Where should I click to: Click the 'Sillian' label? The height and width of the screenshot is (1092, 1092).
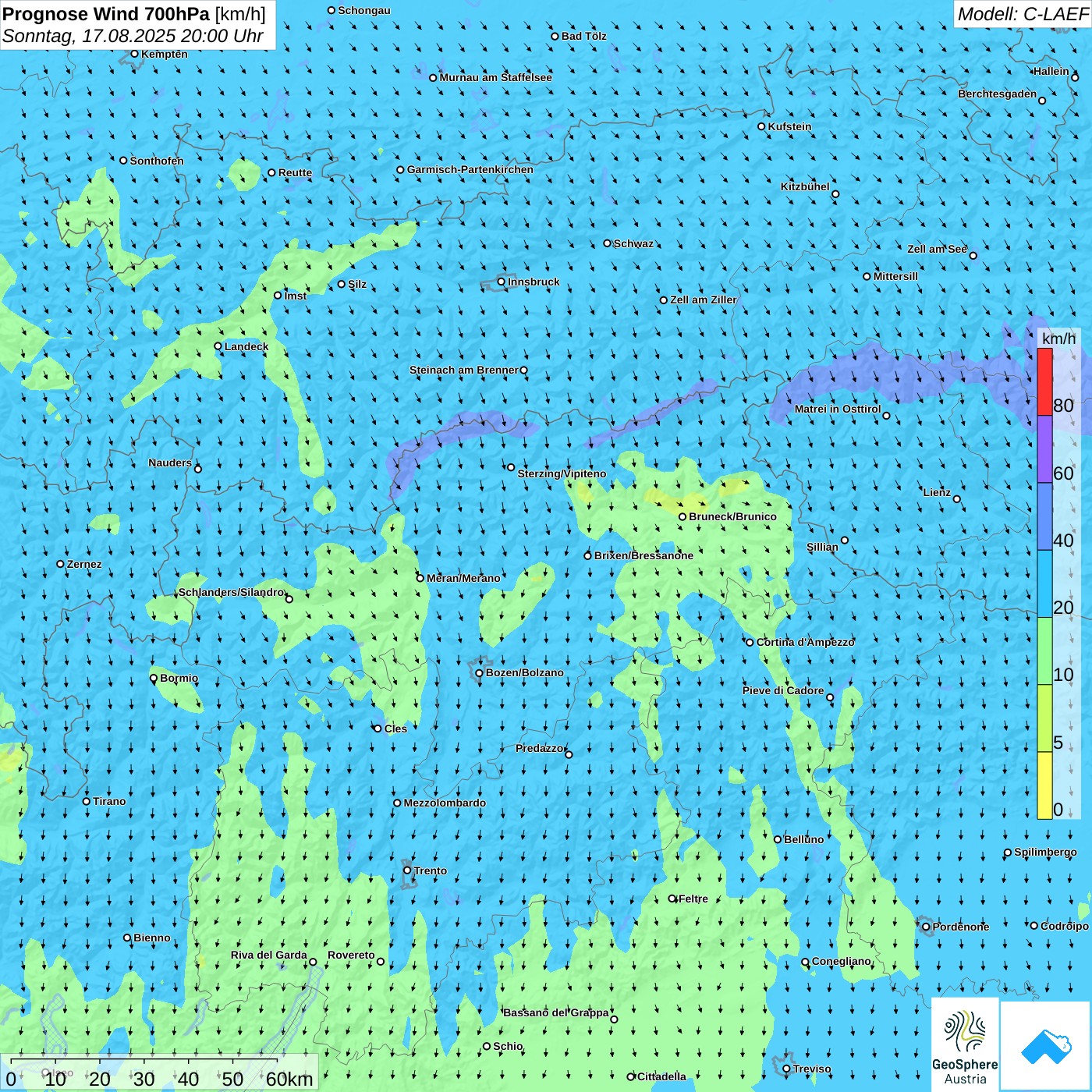tap(822, 547)
